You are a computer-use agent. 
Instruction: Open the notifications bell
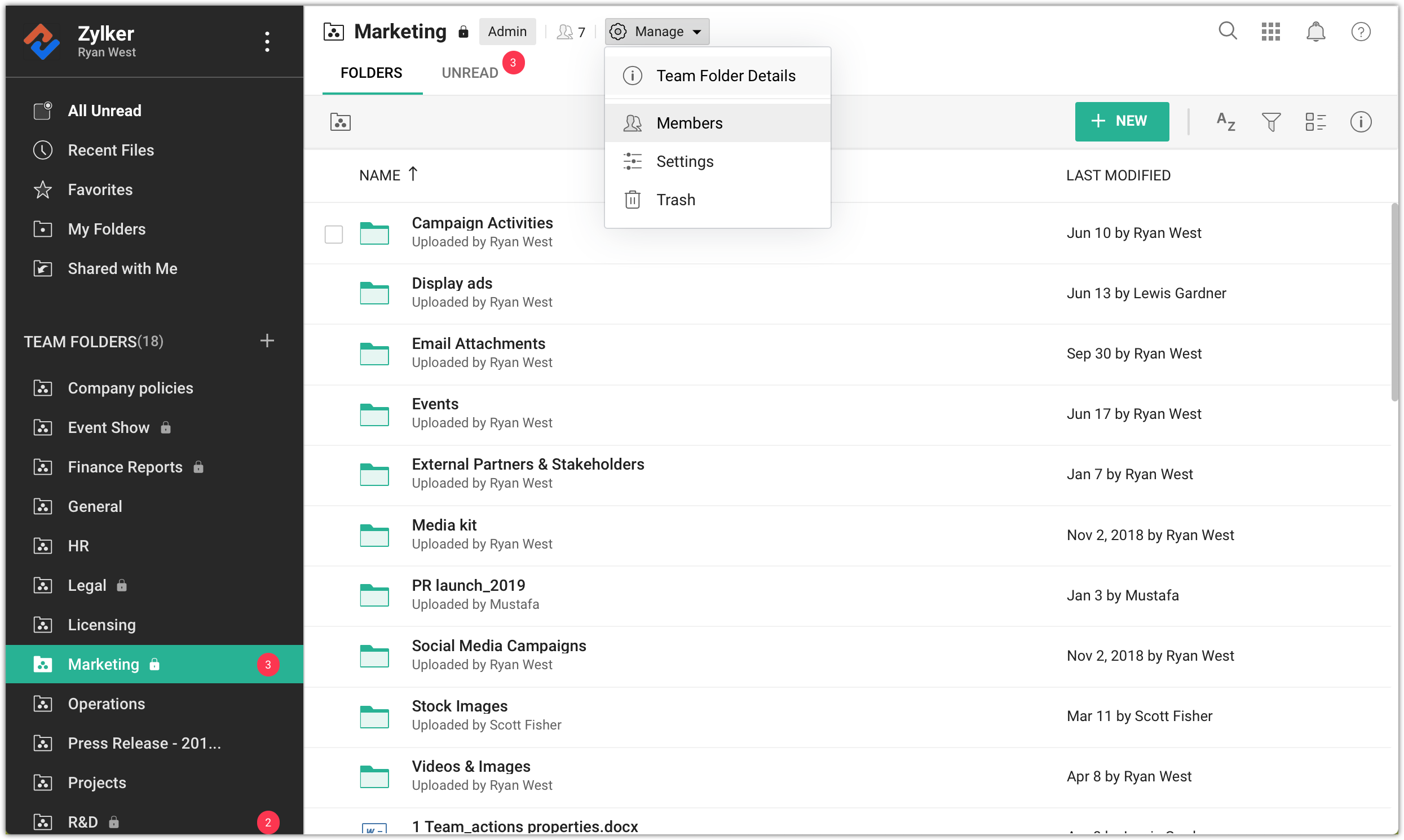click(1315, 32)
